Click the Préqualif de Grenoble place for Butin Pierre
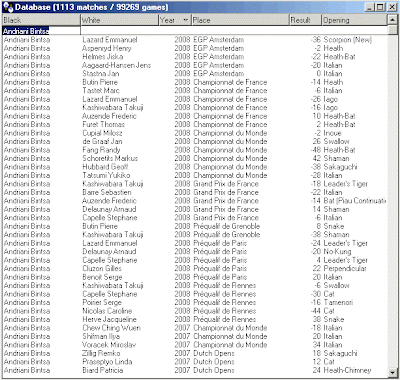The width and height of the screenshot is (400, 380). [x=227, y=226]
